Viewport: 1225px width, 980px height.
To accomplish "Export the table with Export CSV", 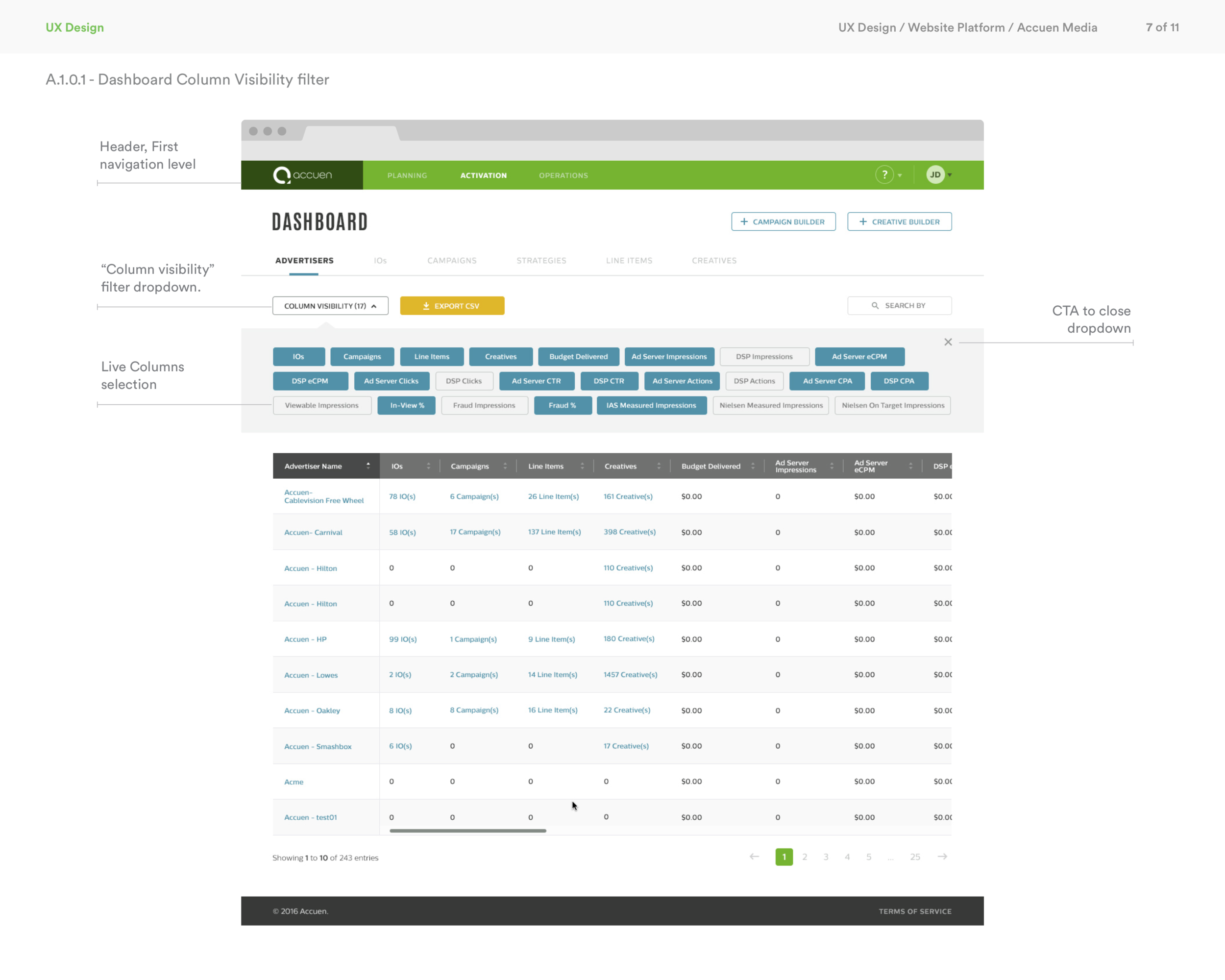I will (x=452, y=306).
